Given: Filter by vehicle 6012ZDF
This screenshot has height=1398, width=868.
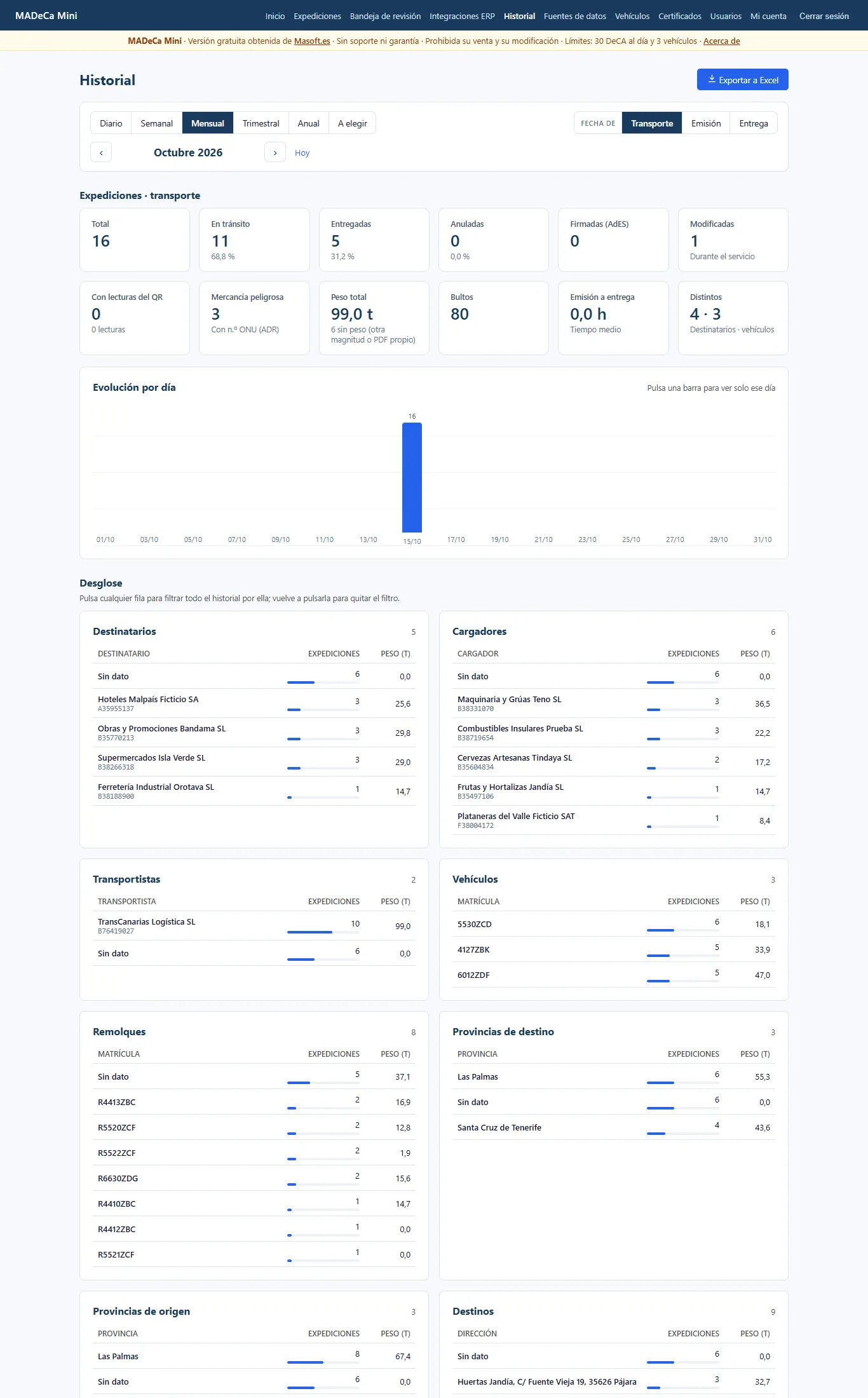Looking at the screenshot, I should coord(614,975).
